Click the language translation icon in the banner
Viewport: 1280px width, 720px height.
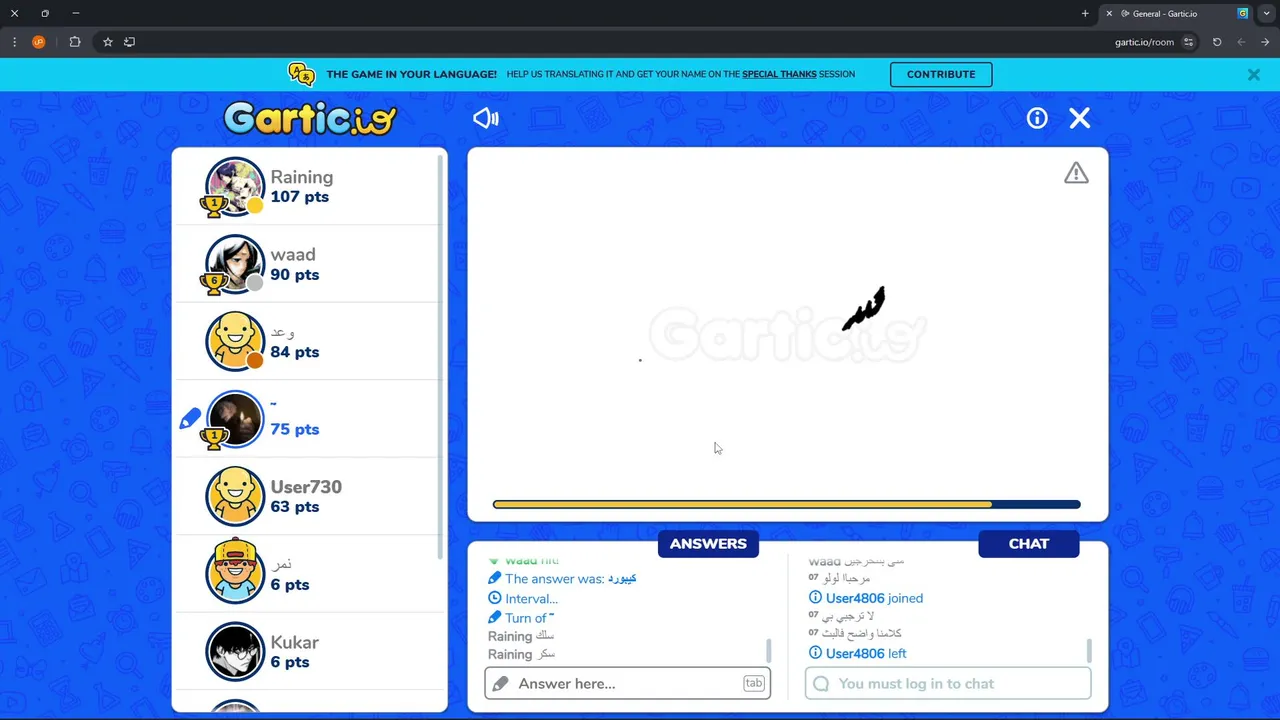pos(301,74)
